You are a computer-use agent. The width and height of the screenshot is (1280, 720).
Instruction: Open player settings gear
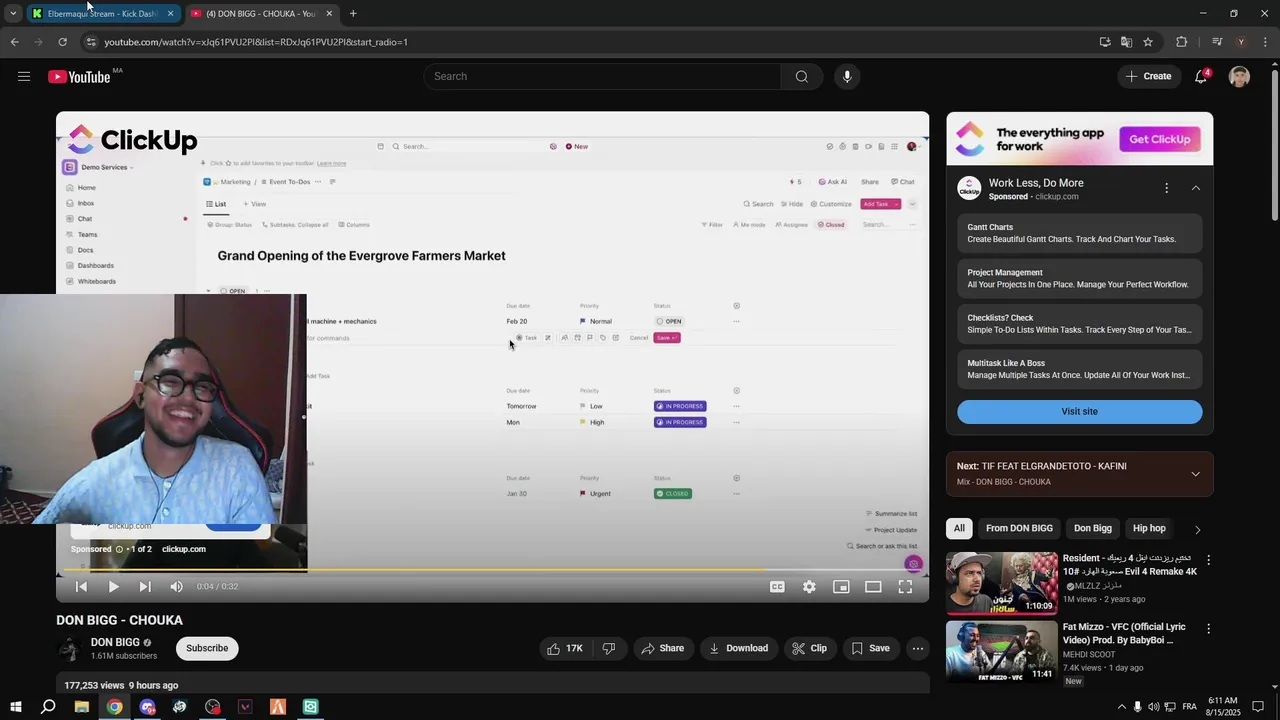[x=809, y=587]
